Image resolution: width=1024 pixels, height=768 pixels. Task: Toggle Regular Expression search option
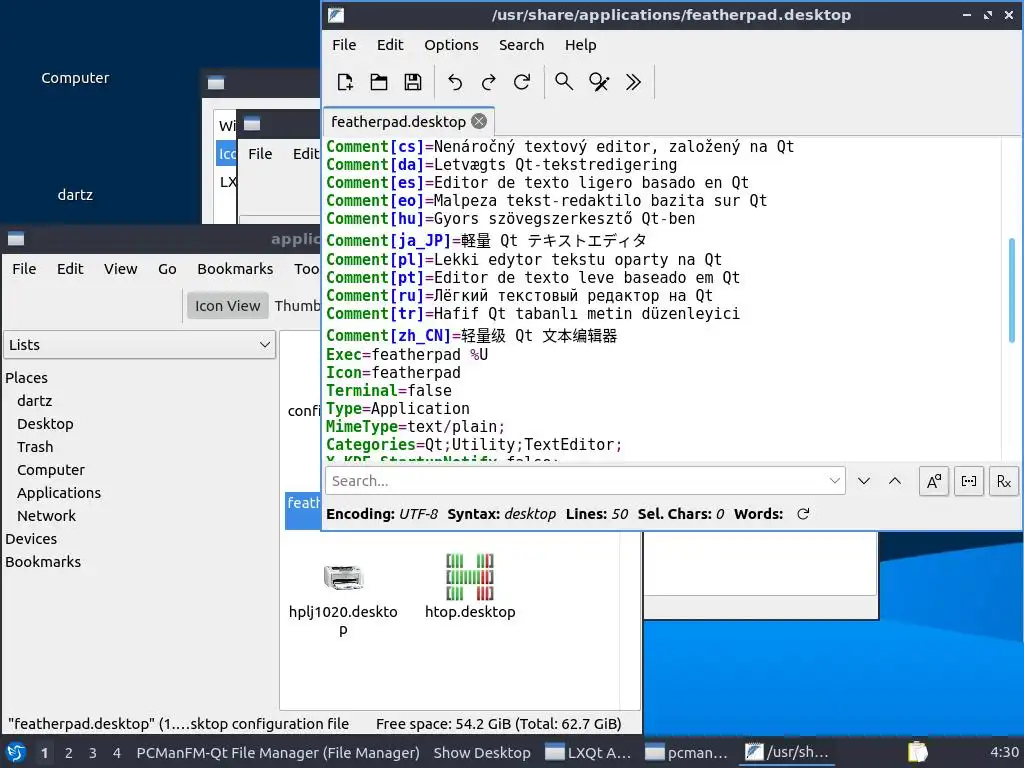(1004, 481)
